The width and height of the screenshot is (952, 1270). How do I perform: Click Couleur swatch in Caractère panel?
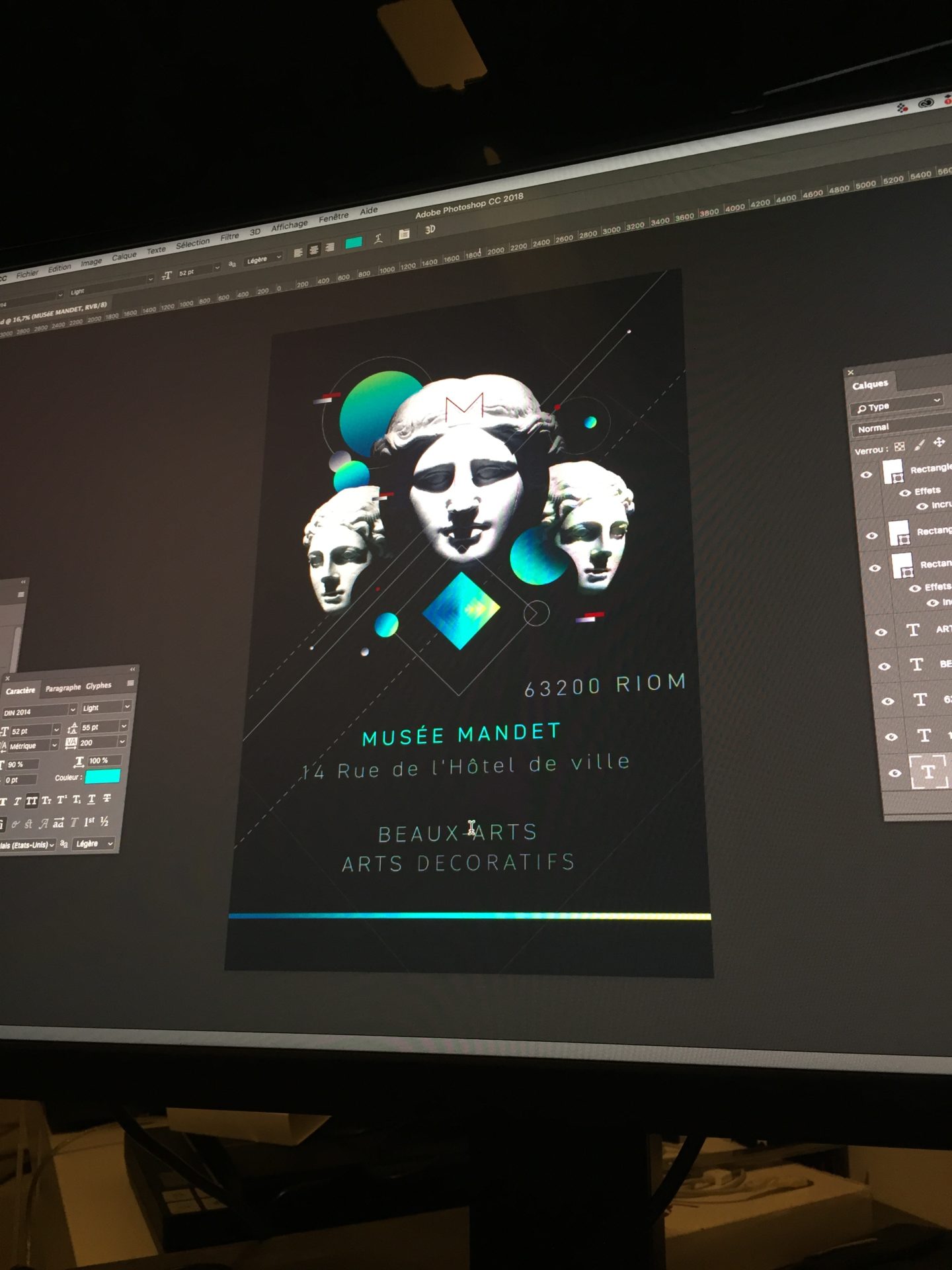[102, 775]
